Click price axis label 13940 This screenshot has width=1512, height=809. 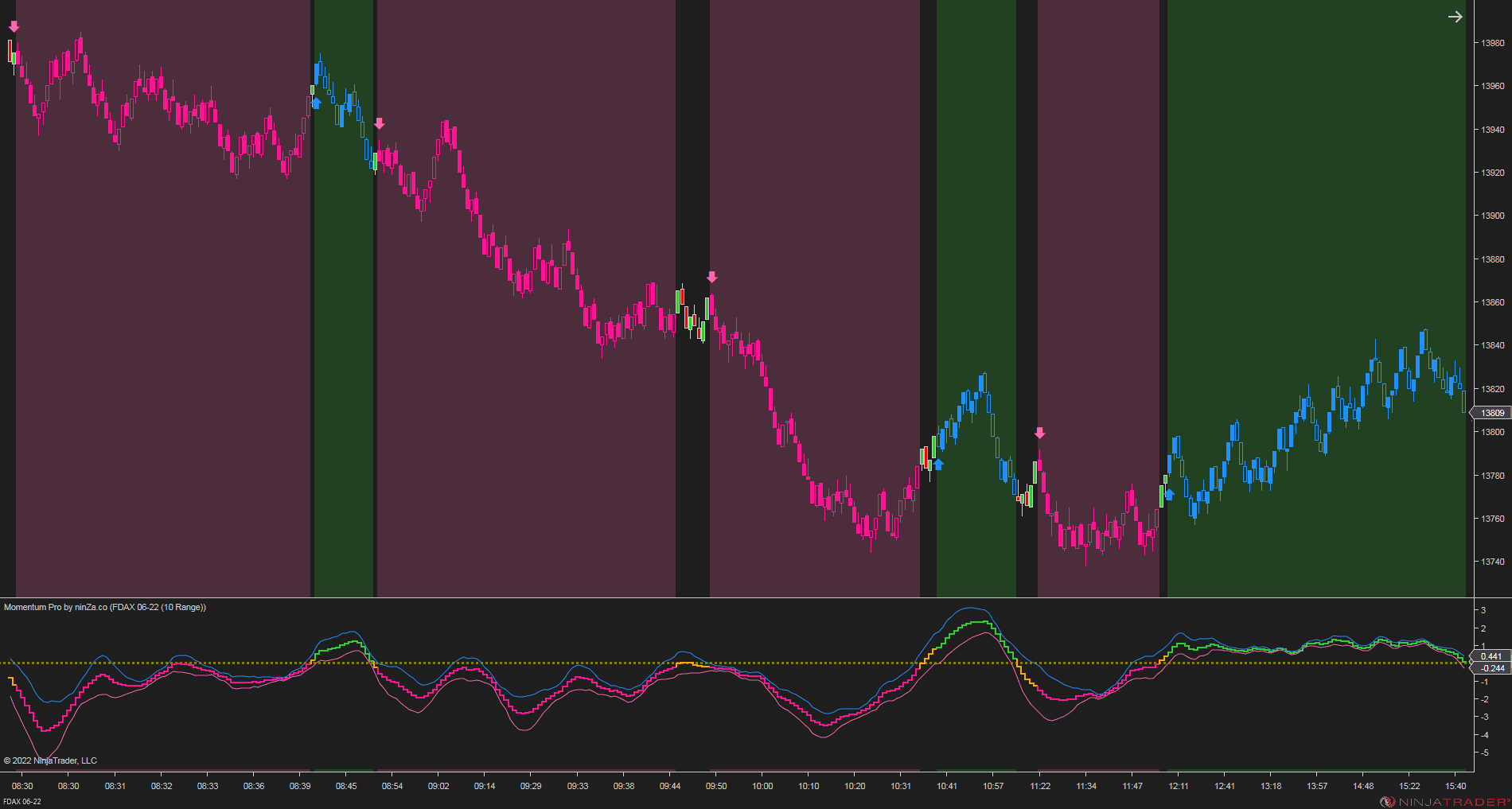pyautogui.click(x=1493, y=130)
